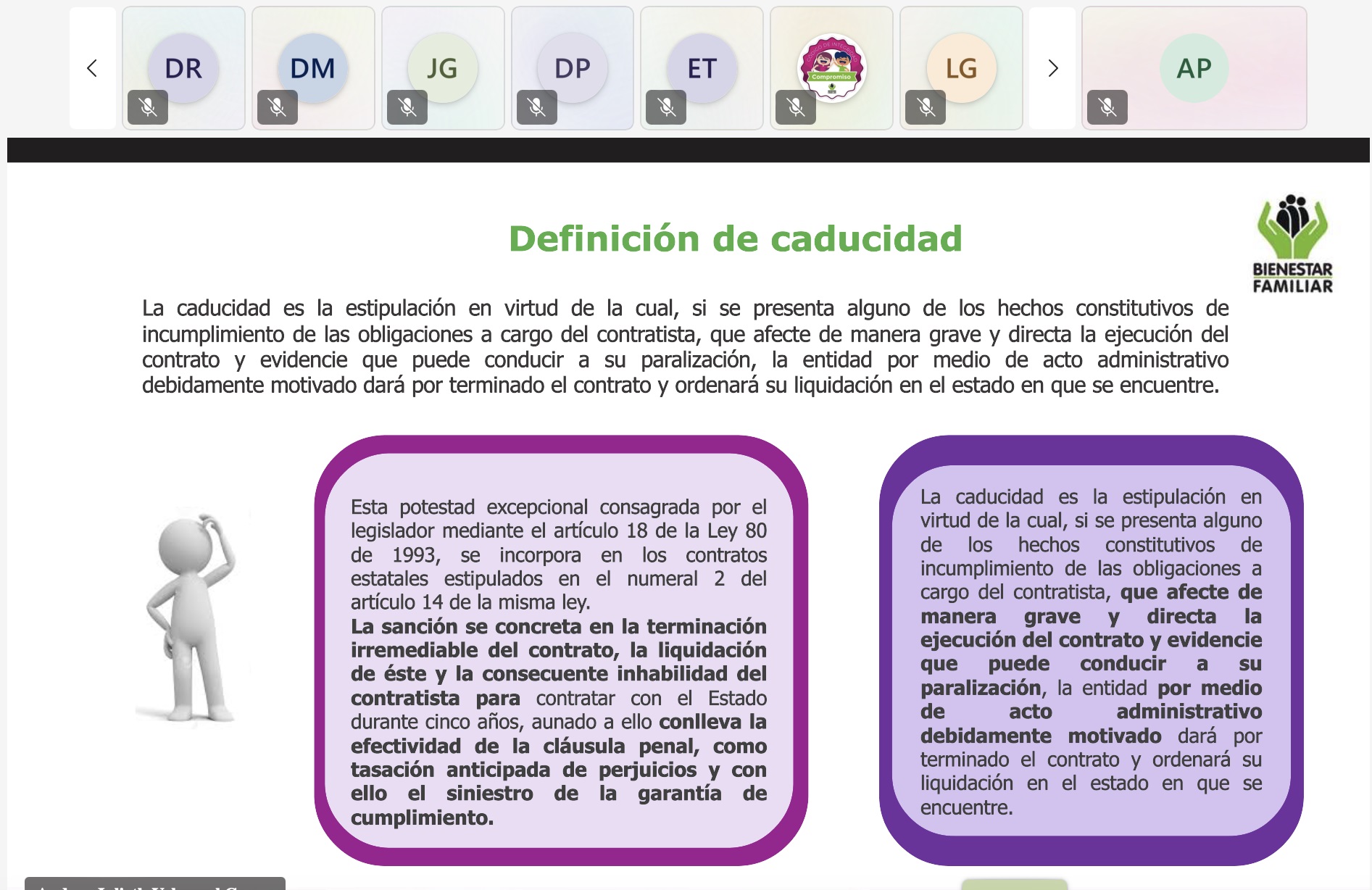Viewport: 1372px width, 890px height.
Task: Click JG's muted microphone indicator
Action: pos(407,107)
